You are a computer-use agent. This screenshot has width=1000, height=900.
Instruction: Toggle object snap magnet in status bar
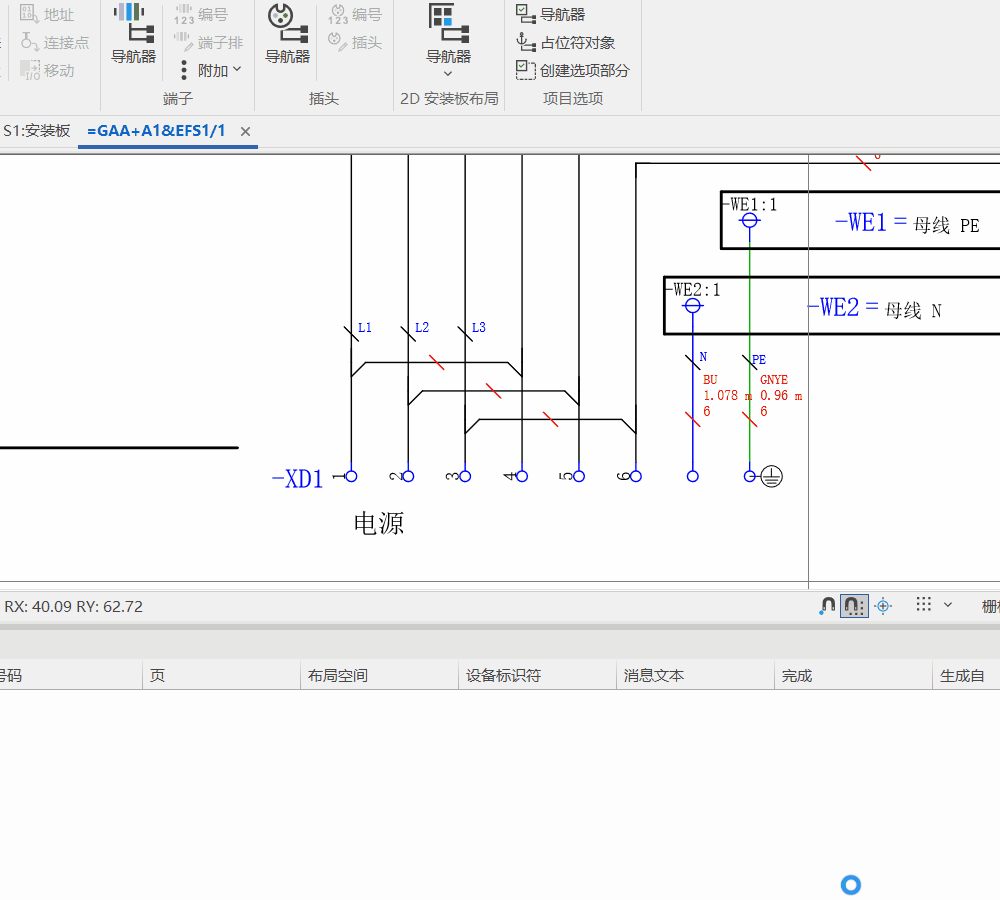[x=826, y=606]
